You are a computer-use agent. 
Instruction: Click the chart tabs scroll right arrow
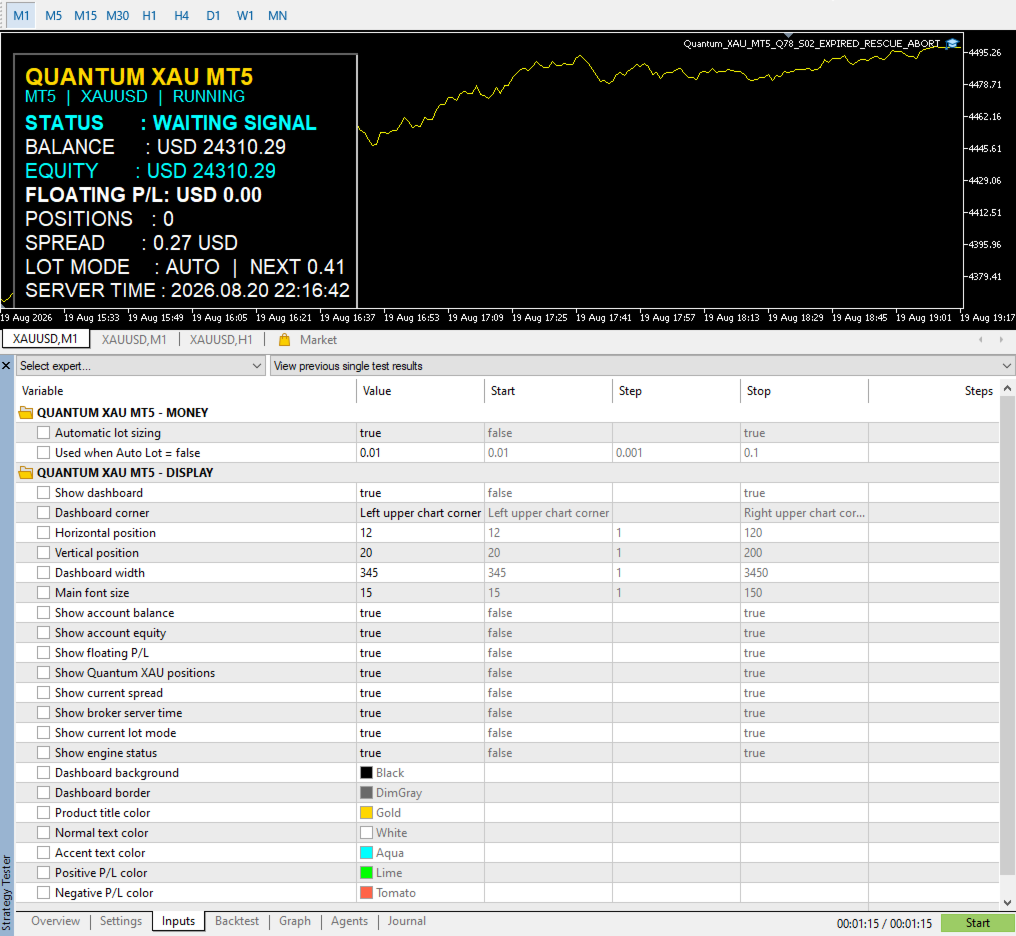point(1001,339)
